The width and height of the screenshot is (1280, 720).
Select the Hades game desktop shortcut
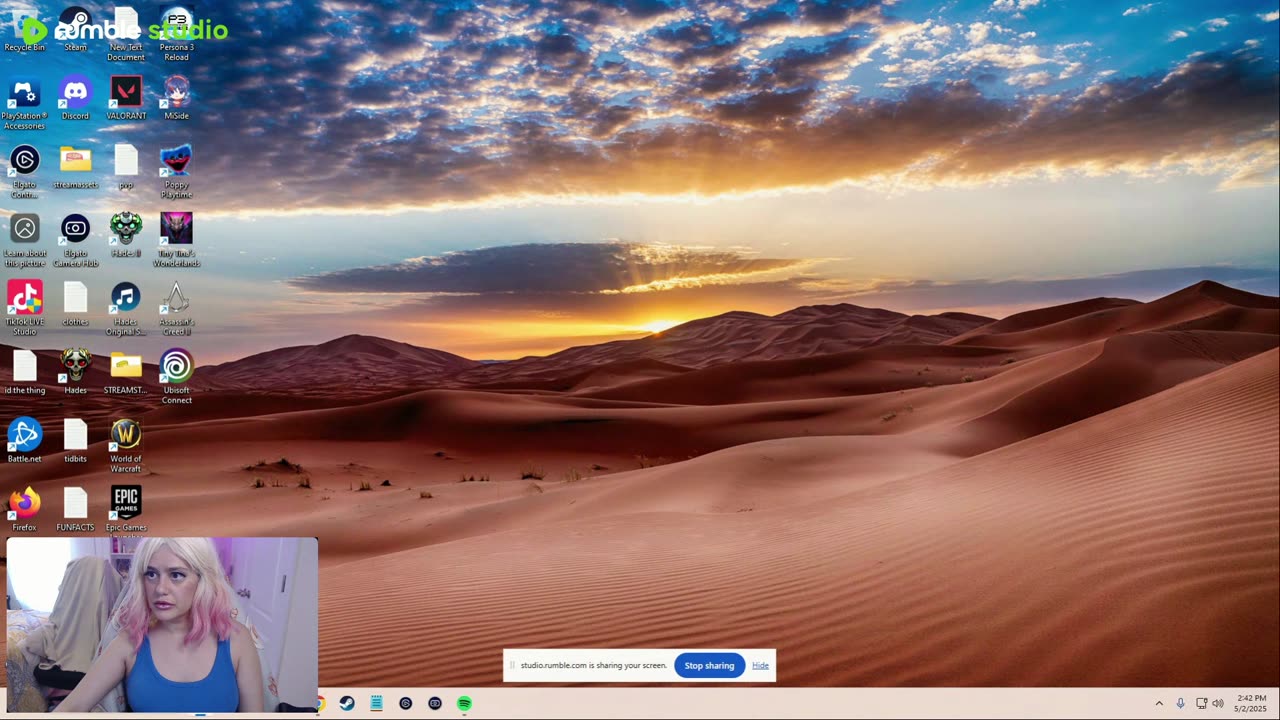75,373
